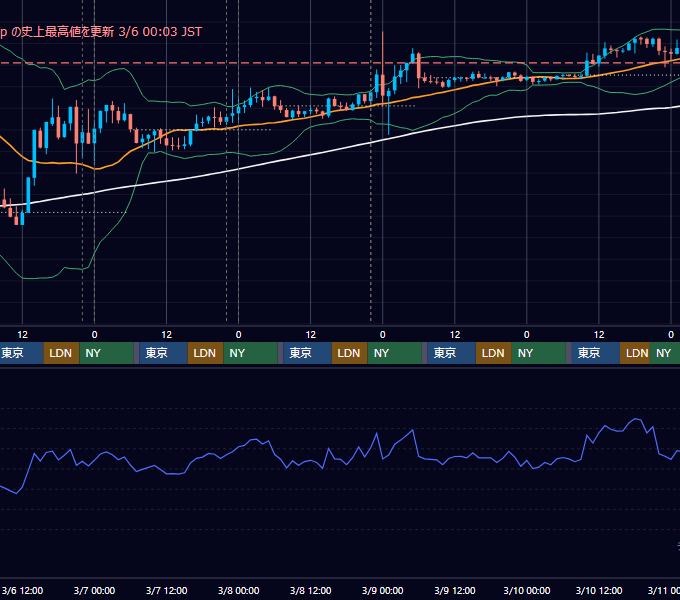Click the 東京 session block for 3/9

tap(451, 353)
